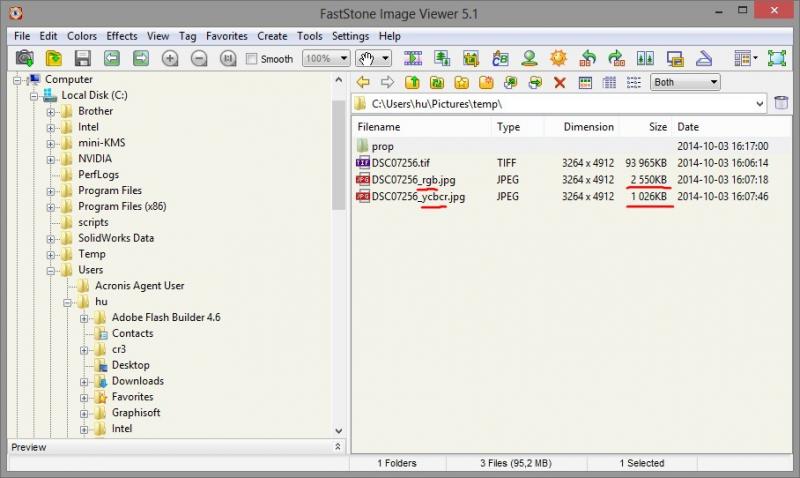The image size is (800, 478).
Task: Click the Full Screen icon in toolbar
Action: click(777, 58)
